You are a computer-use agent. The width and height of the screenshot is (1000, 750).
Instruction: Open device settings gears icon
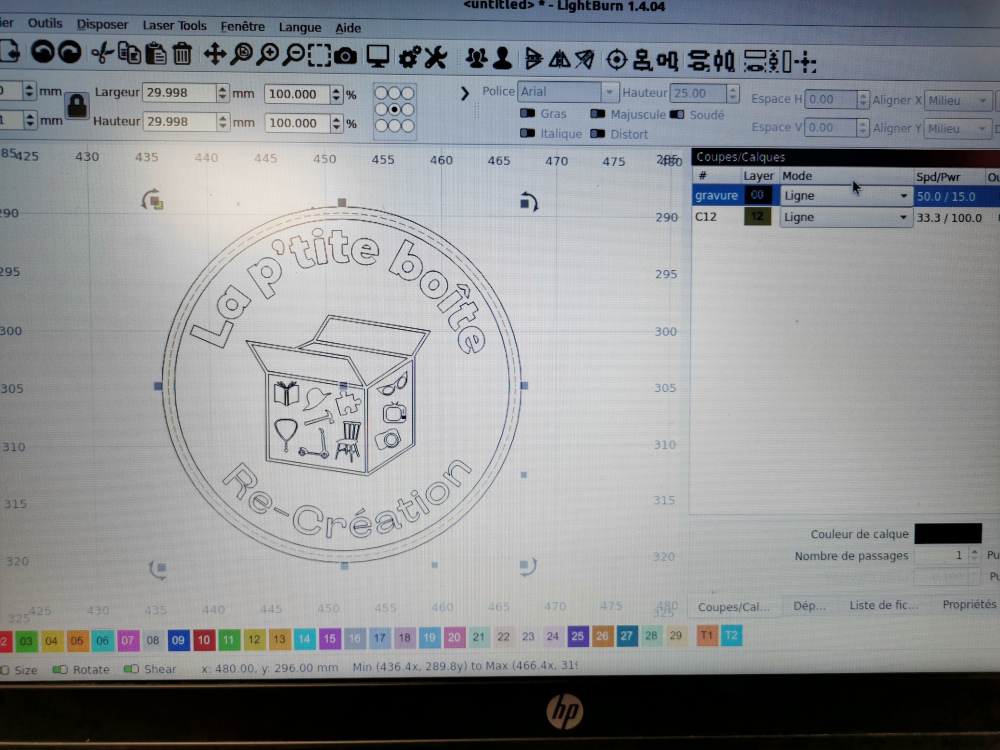pos(408,55)
